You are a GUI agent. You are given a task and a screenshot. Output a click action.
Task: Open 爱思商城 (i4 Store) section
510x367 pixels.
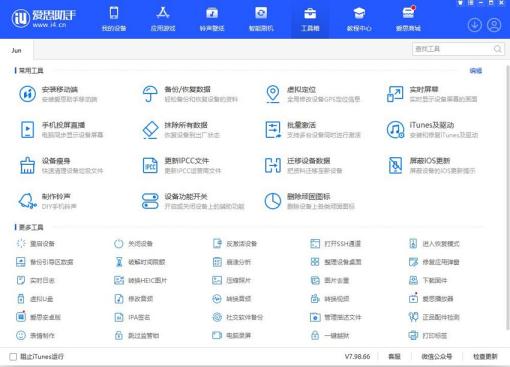pos(408,19)
